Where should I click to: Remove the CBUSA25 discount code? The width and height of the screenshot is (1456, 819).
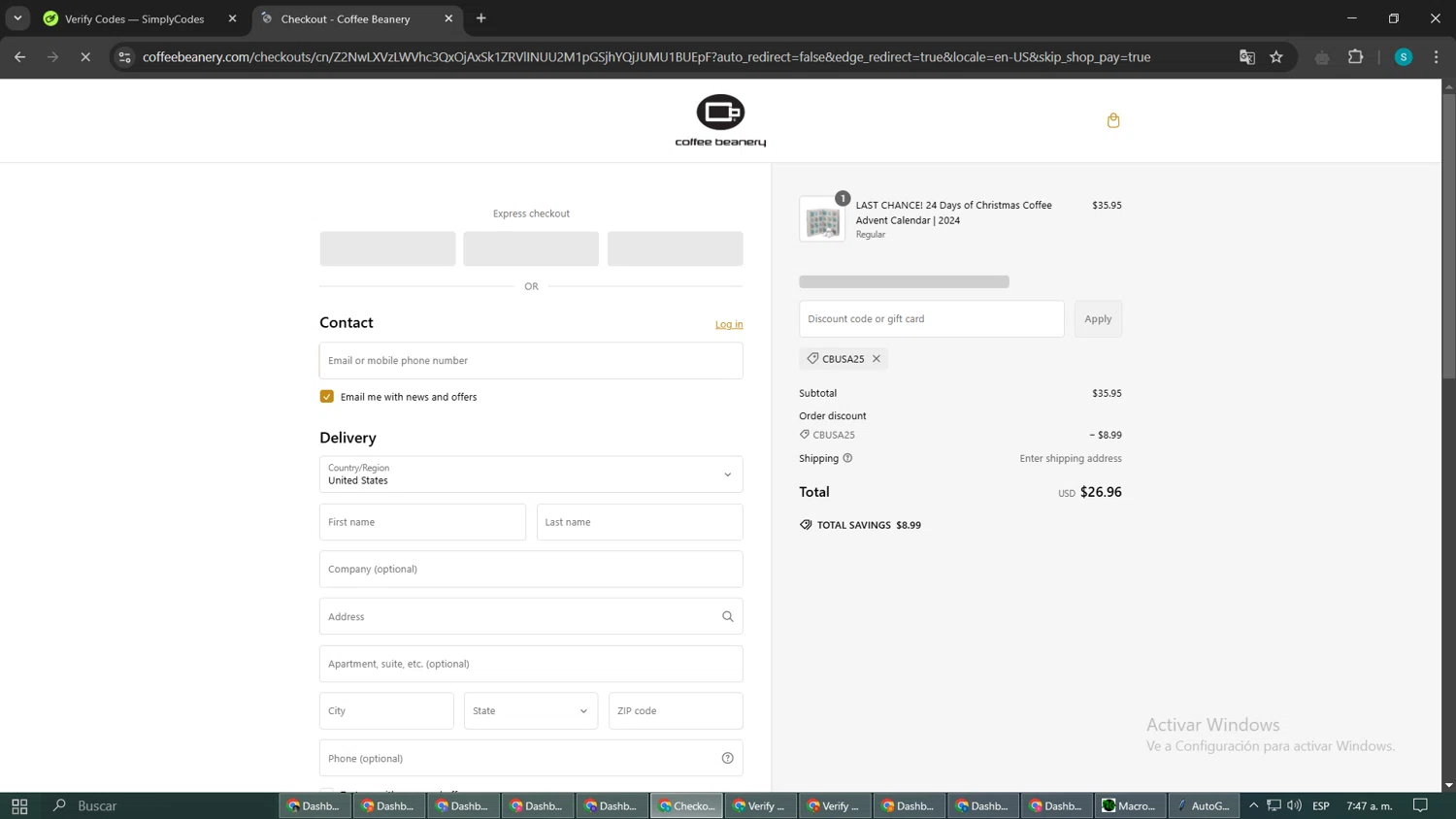877,359
